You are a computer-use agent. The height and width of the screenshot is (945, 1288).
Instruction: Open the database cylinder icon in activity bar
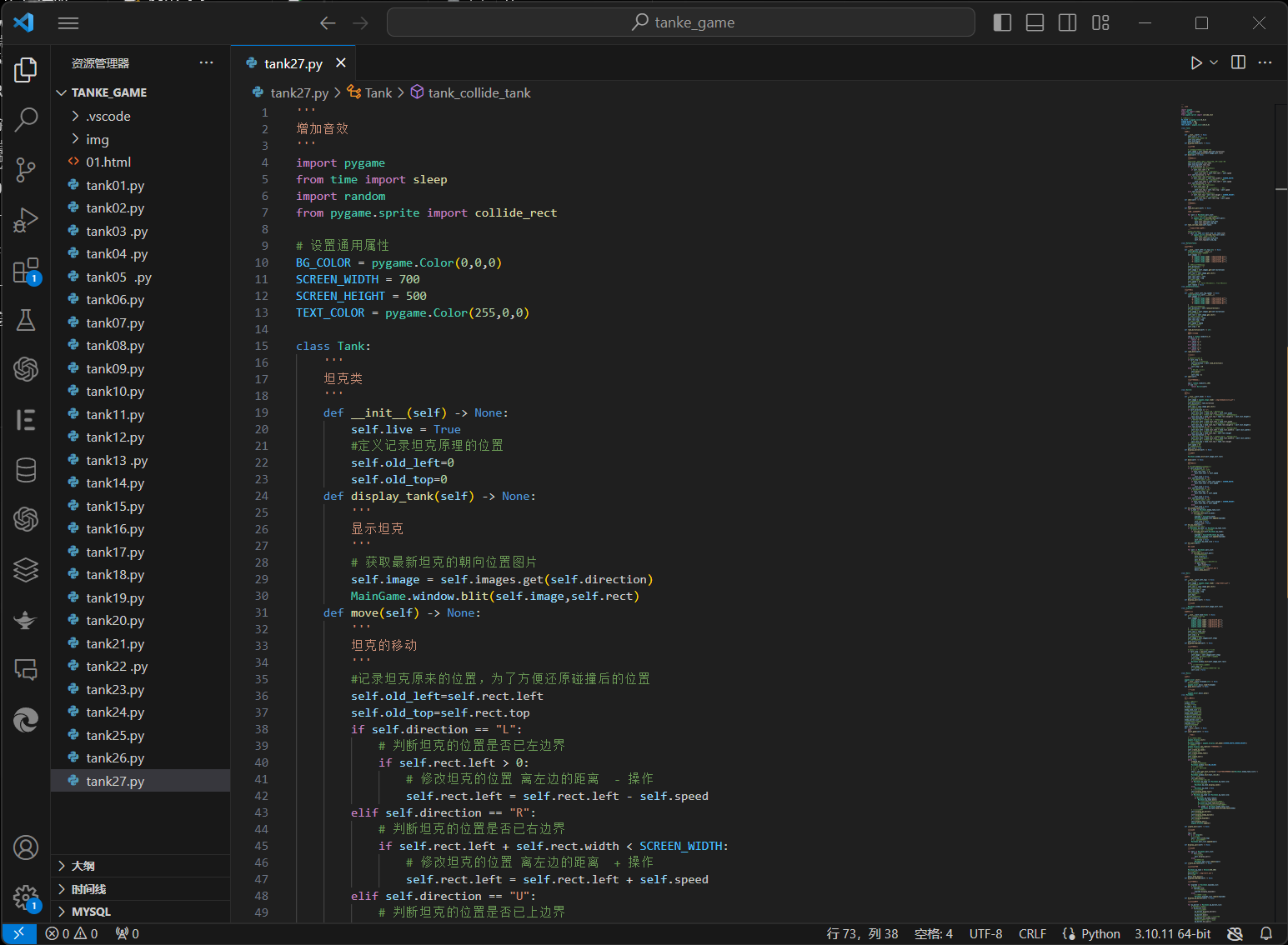(x=26, y=470)
